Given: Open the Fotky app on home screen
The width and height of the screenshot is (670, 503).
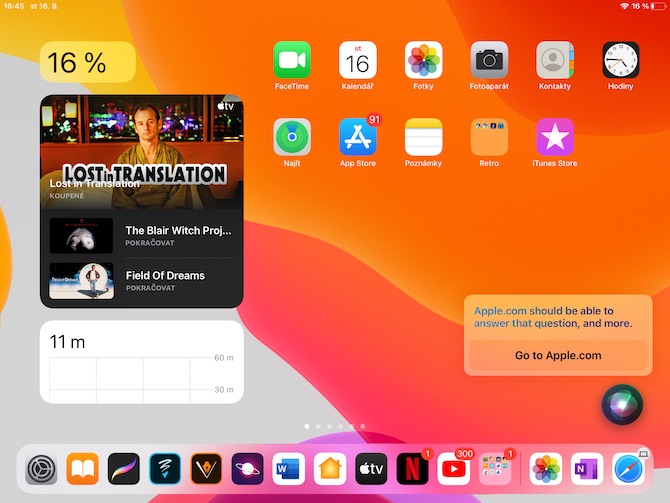Looking at the screenshot, I should [423, 60].
